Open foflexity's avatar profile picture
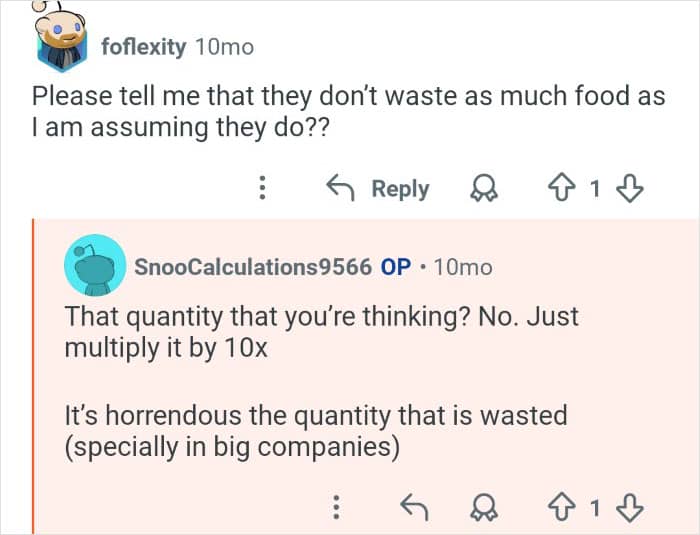This screenshot has height=535, width=700. (60, 40)
